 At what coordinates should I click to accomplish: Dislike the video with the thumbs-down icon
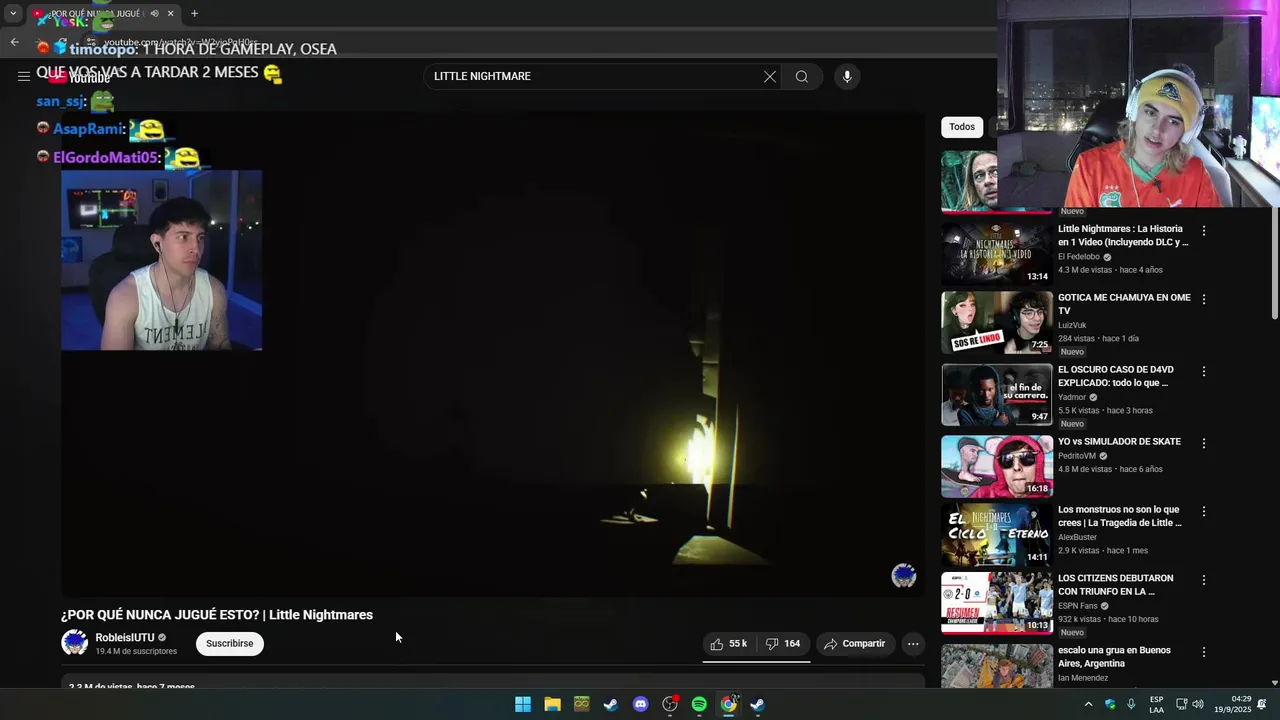pyautogui.click(x=783, y=644)
